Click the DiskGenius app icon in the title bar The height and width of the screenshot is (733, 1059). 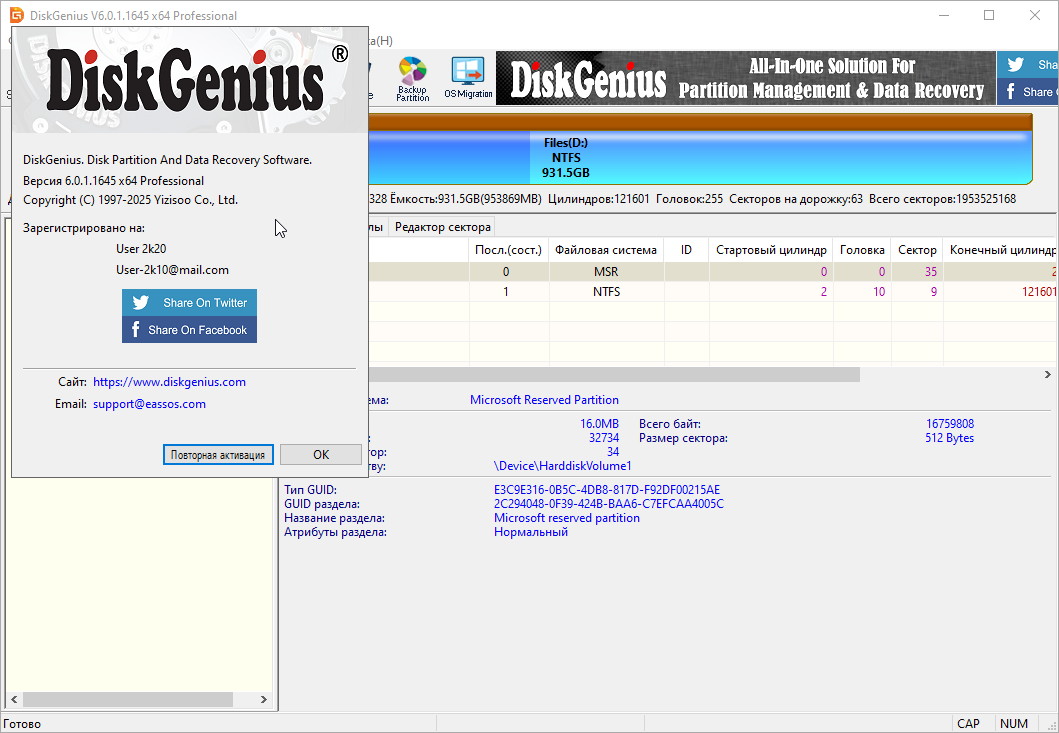click(x=16, y=15)
